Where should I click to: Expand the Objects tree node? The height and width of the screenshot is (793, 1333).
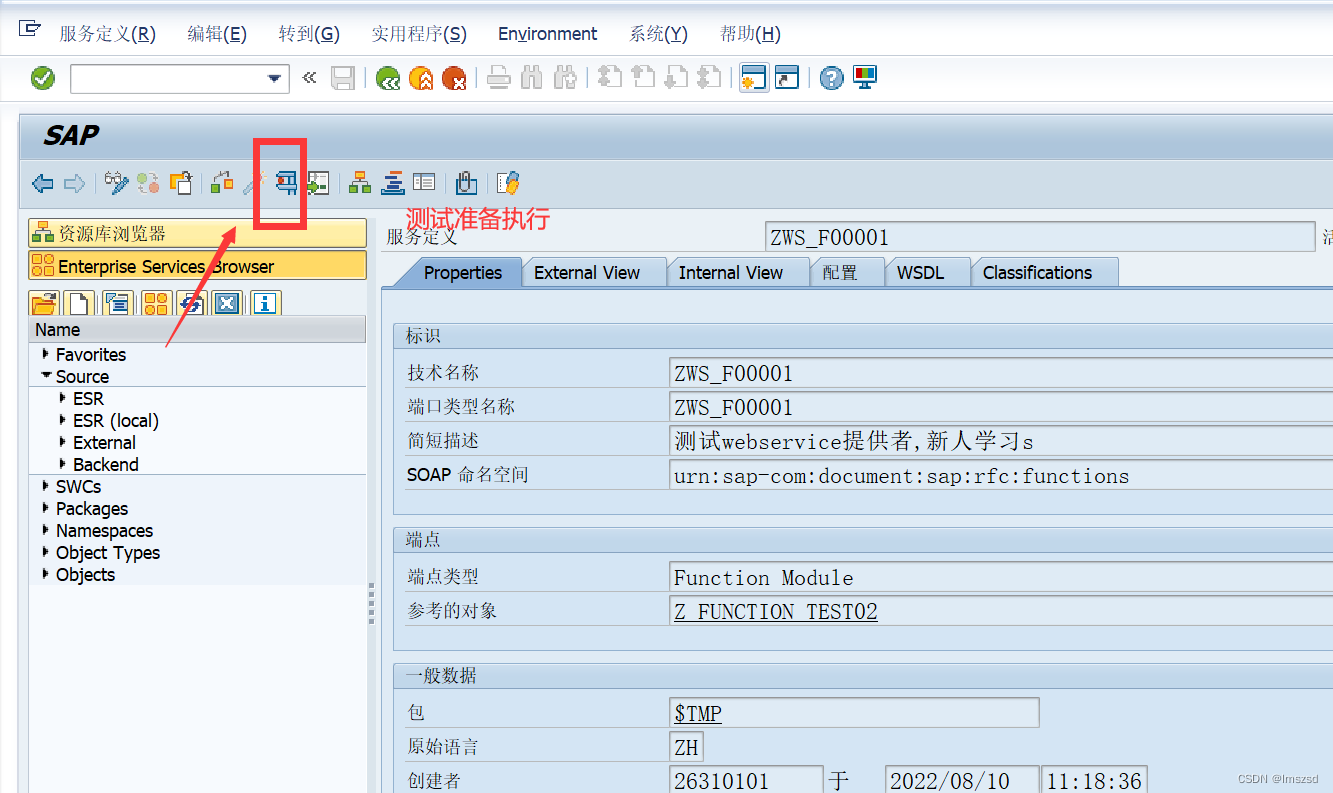tap(46, 574)
